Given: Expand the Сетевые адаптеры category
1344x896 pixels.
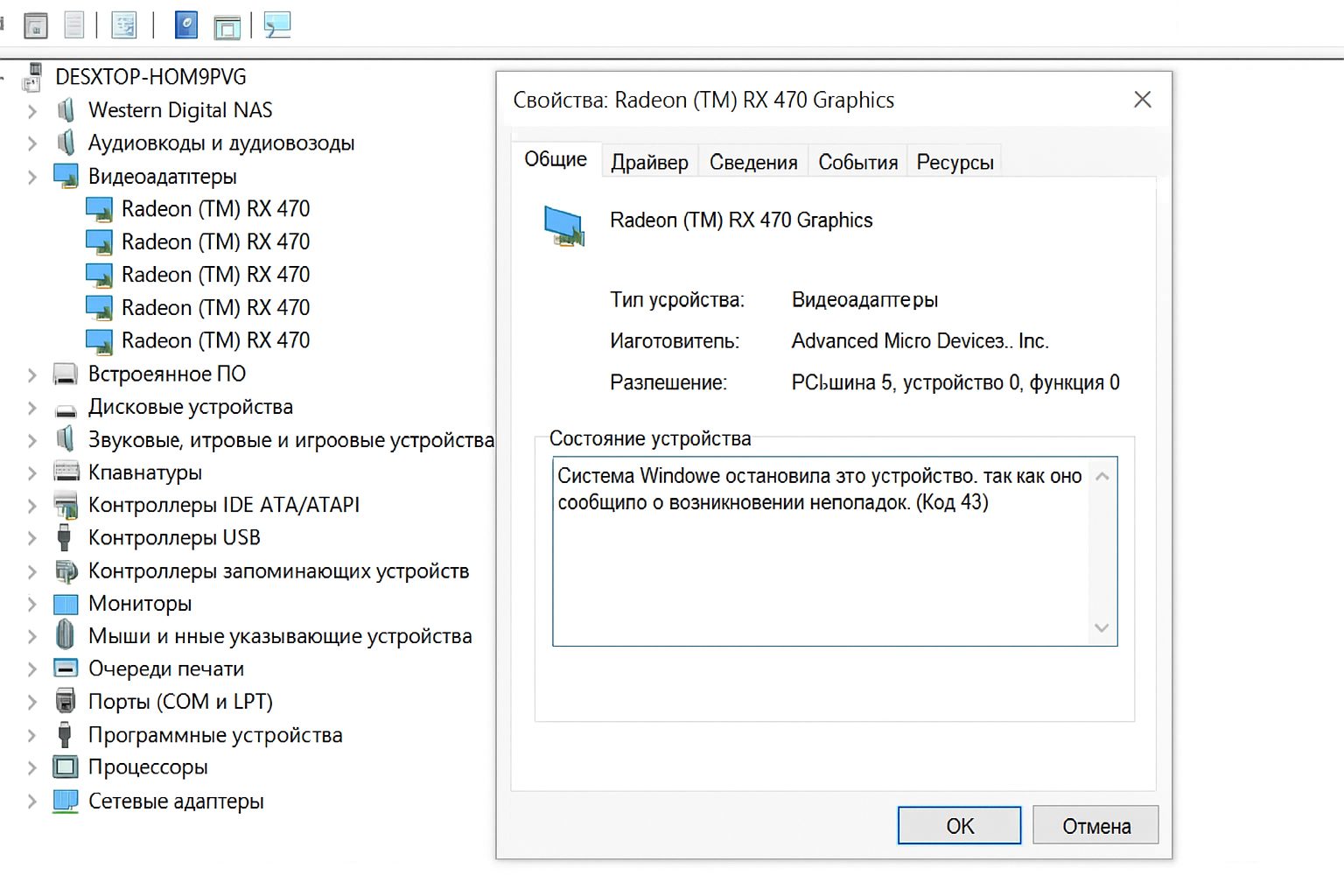Looking at the screenshot, I should [x=32, y=801].
